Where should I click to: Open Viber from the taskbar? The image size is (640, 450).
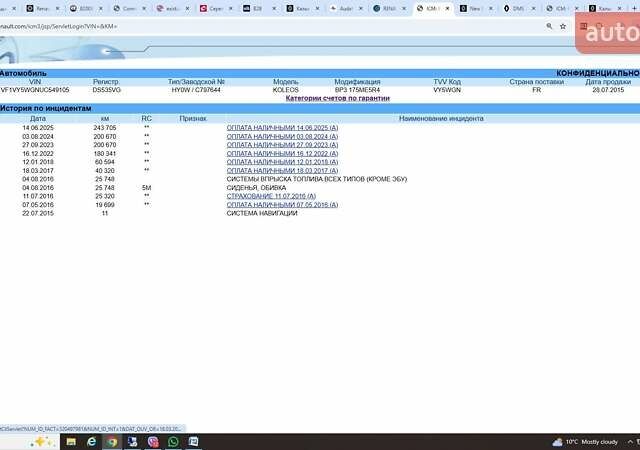[x=153, y=441]
